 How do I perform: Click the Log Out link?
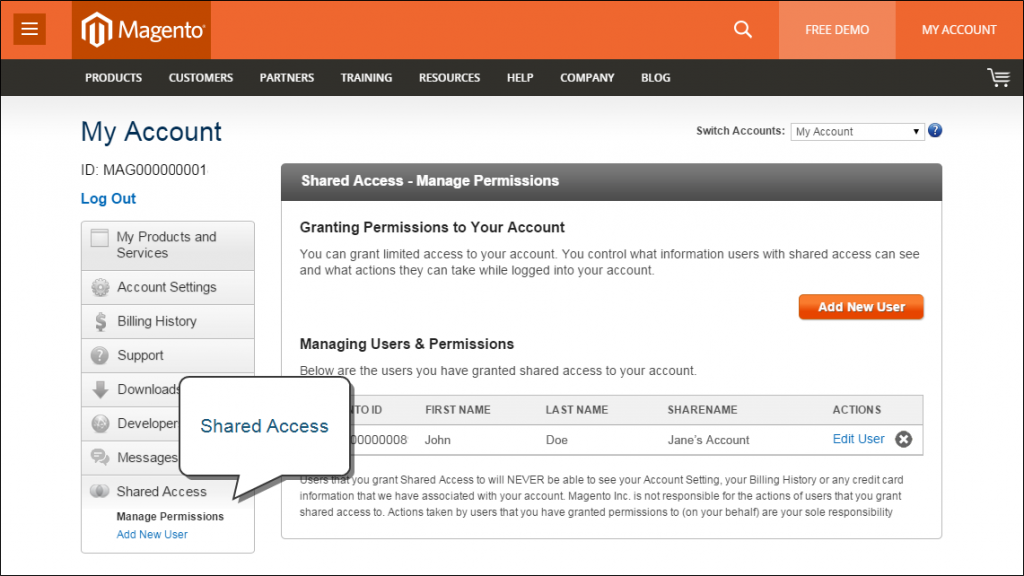point(108,199)
